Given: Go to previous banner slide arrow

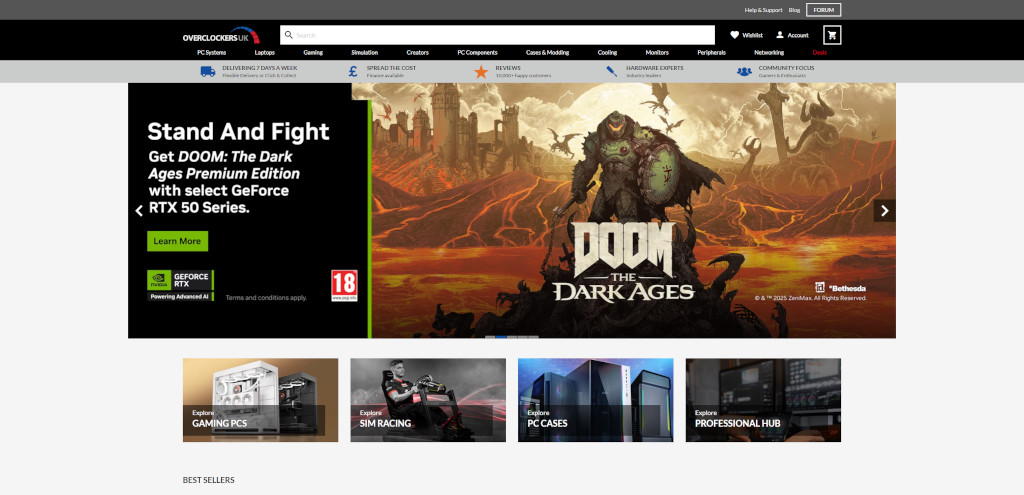Looking at the screenshot, I should pyautogui.click(x=139, y=210).
